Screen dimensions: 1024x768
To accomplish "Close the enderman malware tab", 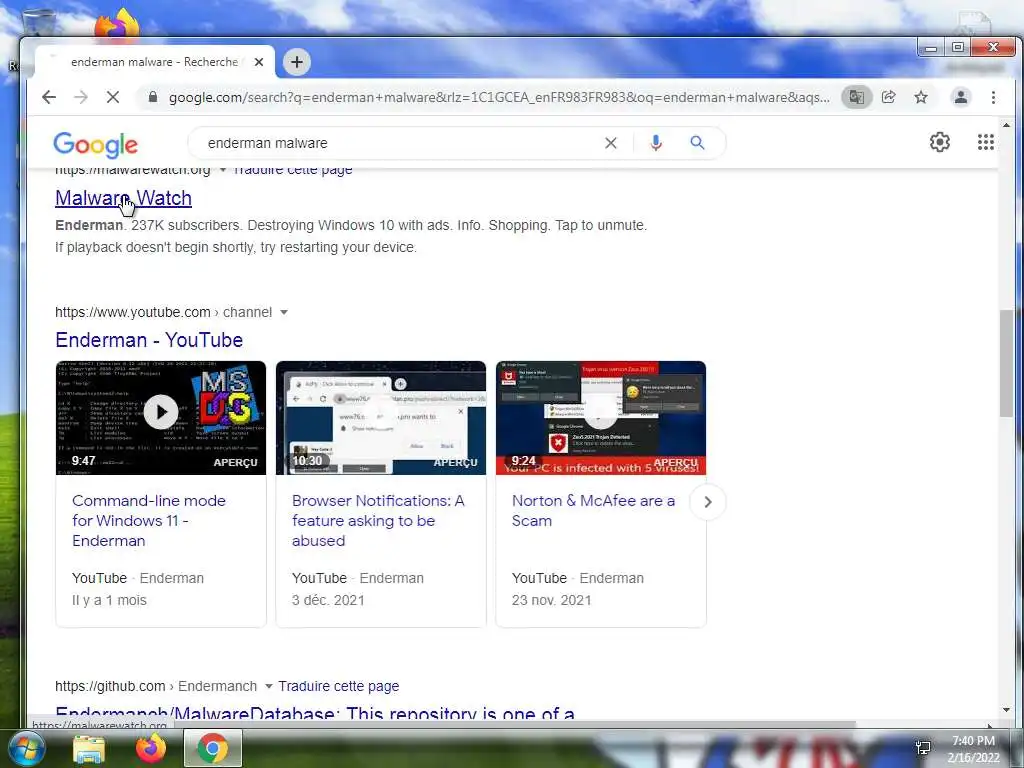I will pyautogui.click(x=259, y=62).
